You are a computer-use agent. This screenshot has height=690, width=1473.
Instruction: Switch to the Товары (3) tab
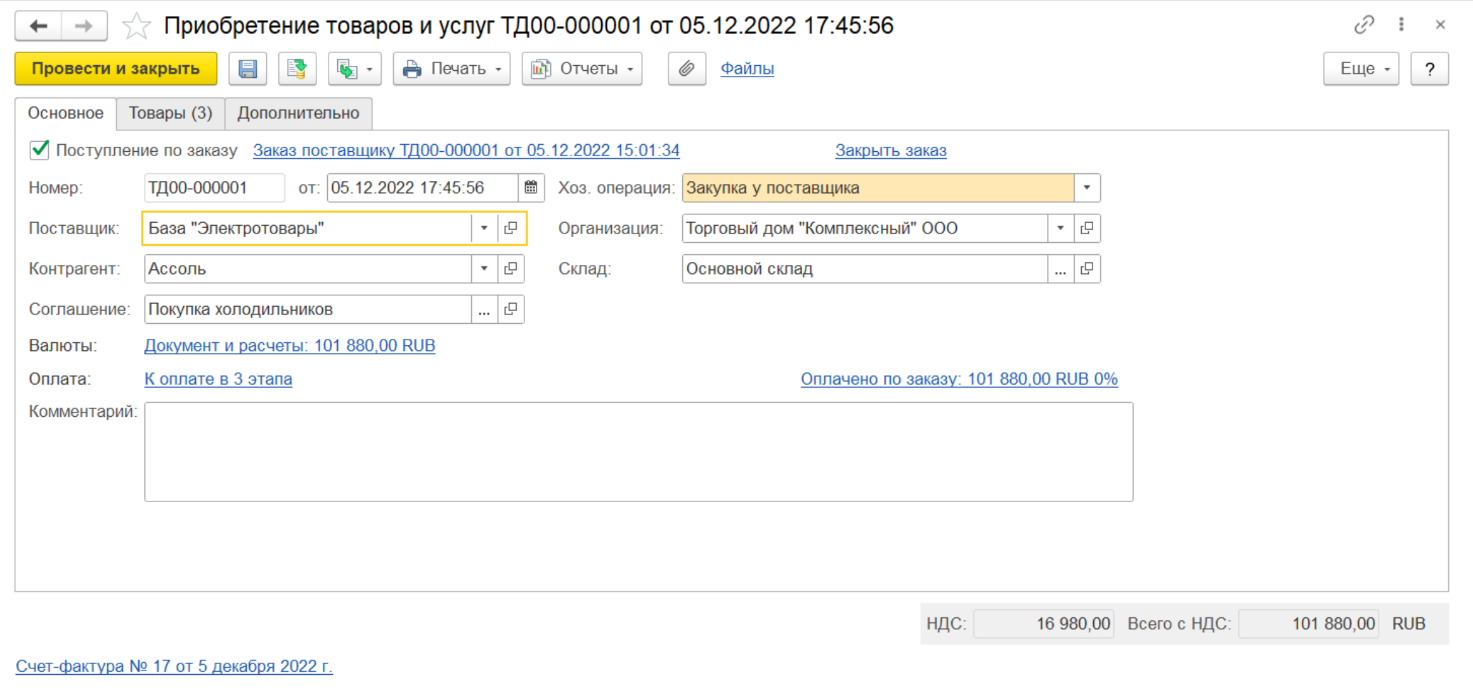[170, 113]
